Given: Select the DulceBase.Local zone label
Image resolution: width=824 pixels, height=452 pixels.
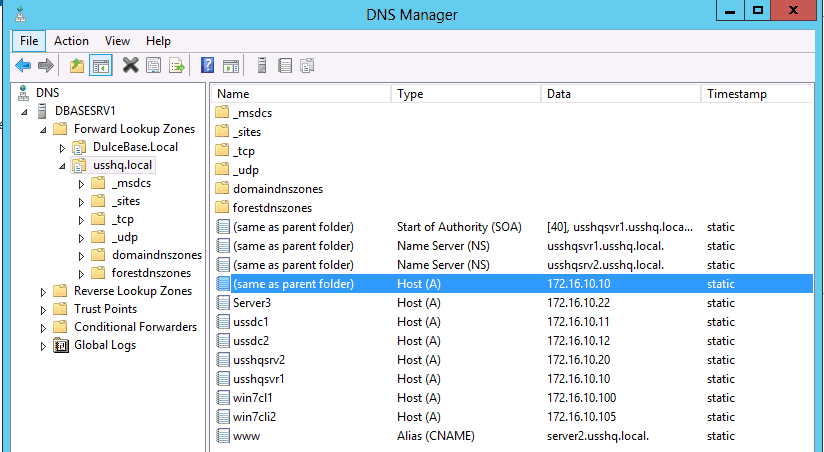Looking at the screenshot, I should (135, 147).
